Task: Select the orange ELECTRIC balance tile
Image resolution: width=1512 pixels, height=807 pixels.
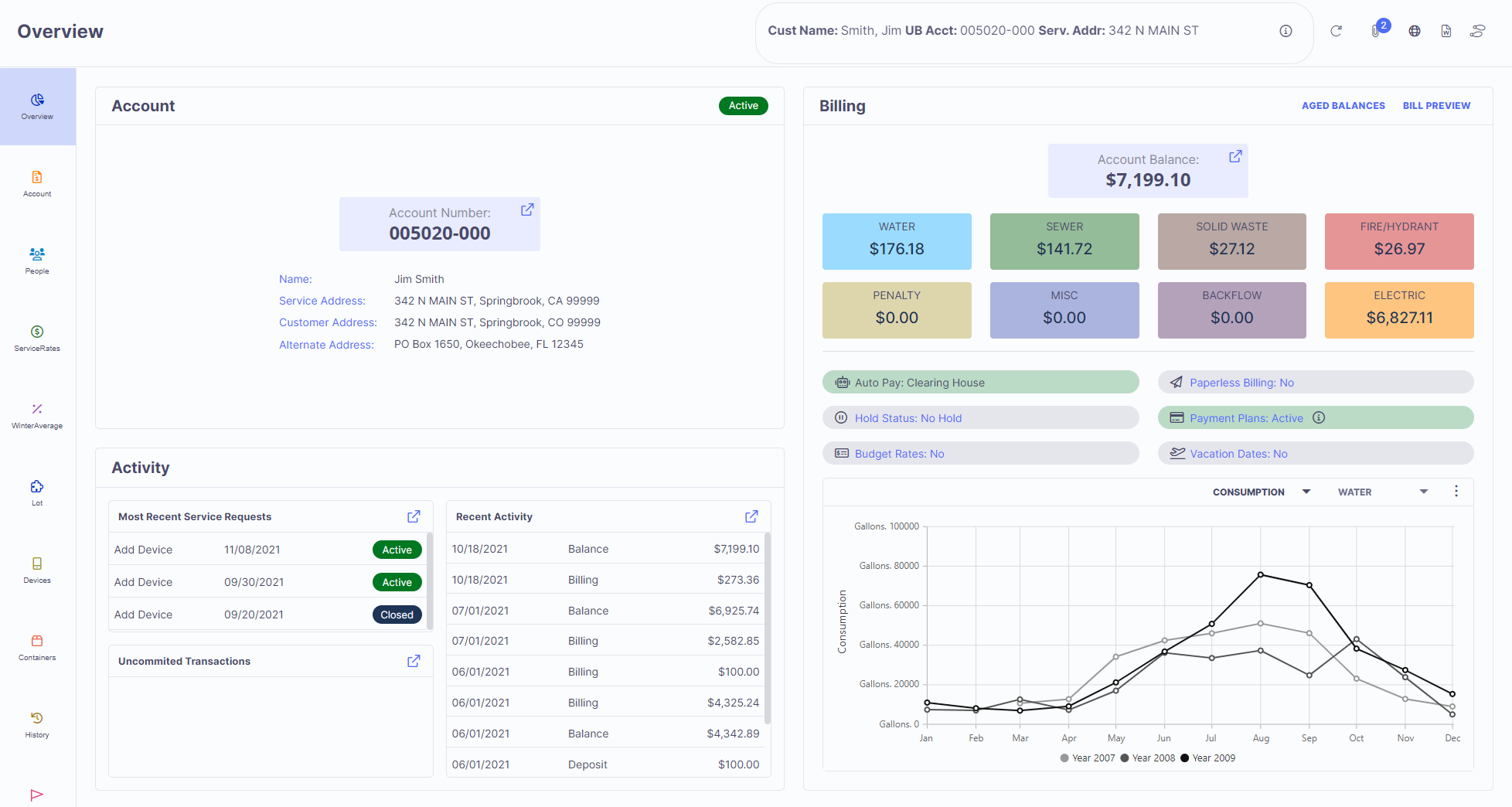Action: pyautogui.click(x=1398, y=310)
